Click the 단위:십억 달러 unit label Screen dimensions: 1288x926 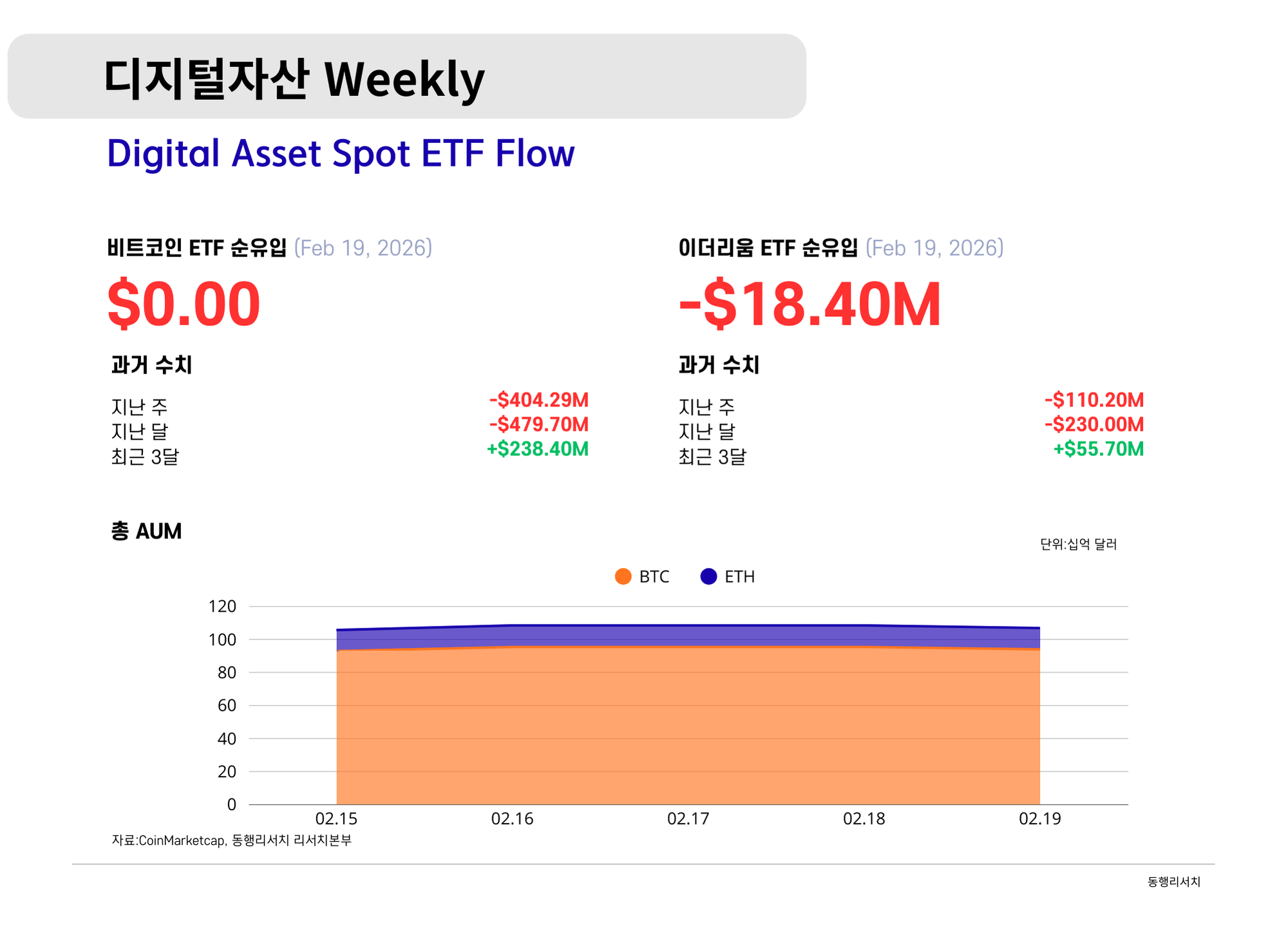tap(1078, 544)
